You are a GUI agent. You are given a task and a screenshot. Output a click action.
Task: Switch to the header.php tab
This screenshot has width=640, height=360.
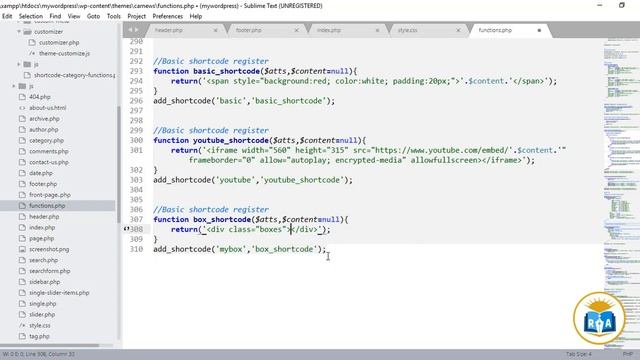[169, 30]
